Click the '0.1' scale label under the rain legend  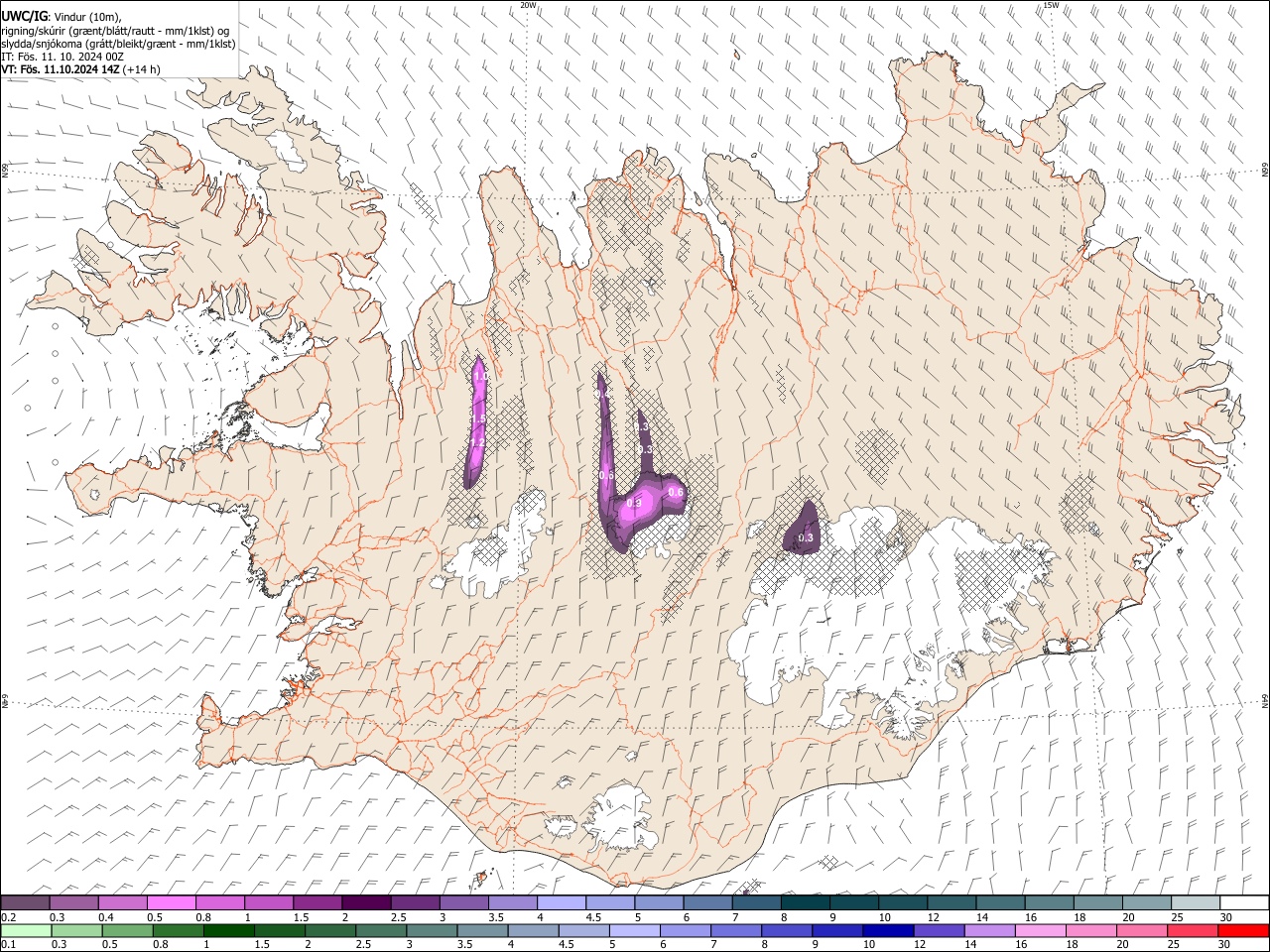pos(7,944)
